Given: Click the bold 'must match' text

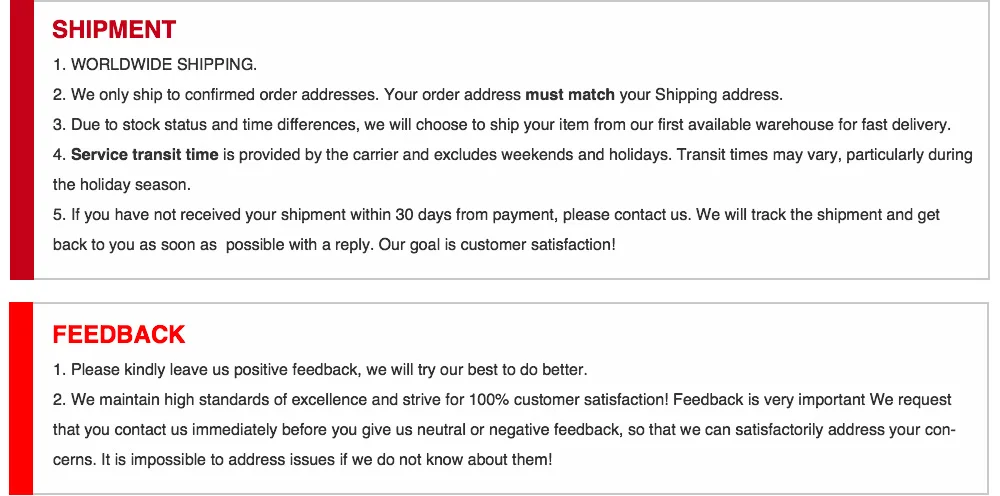Looking at the screenshot, I should point(570,95).
